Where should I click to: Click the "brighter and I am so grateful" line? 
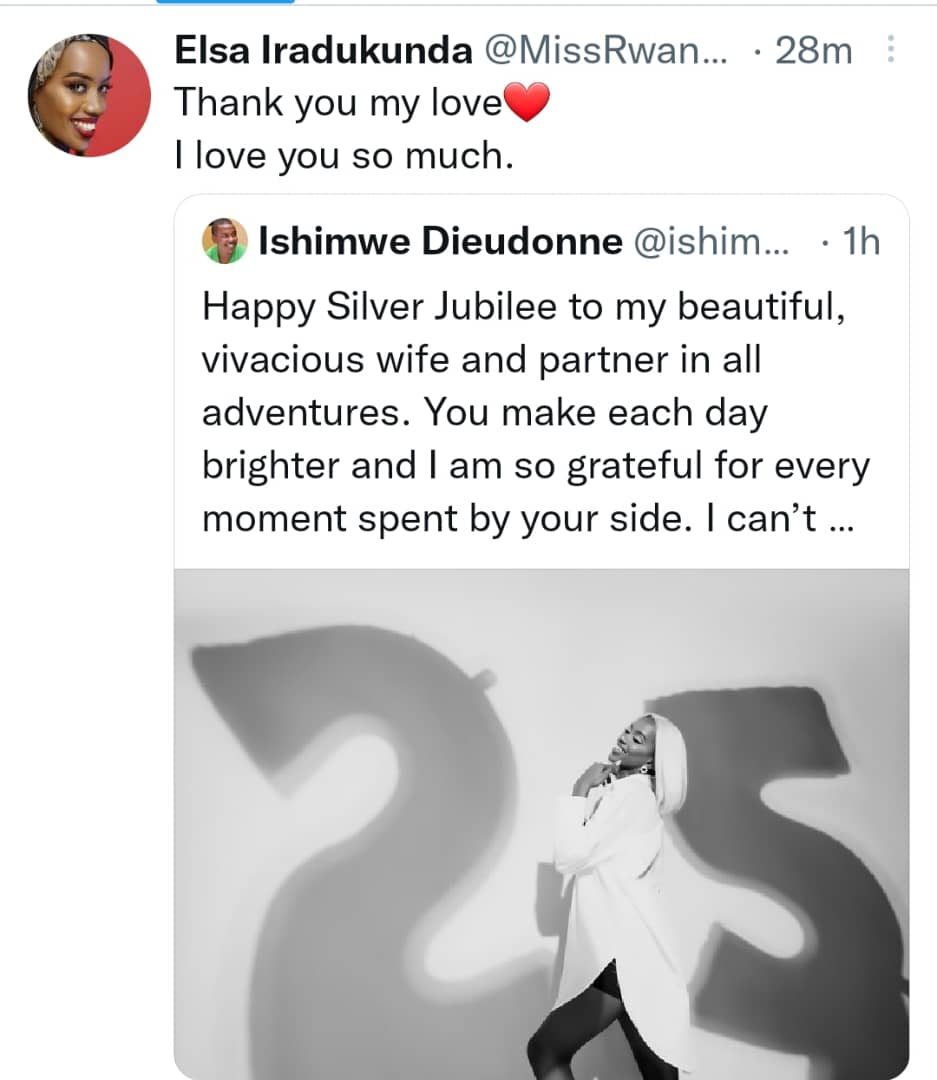pyautogui.click(x=536, y=466)
